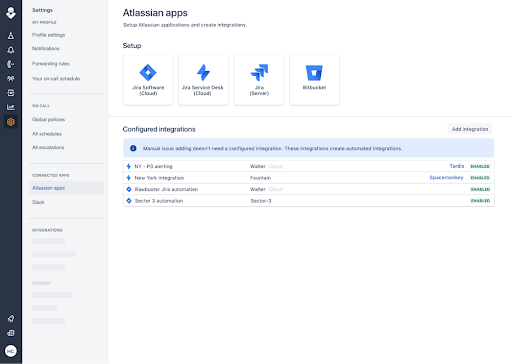Select the orange settings icon in sidebar

click(x=11, y=122)
